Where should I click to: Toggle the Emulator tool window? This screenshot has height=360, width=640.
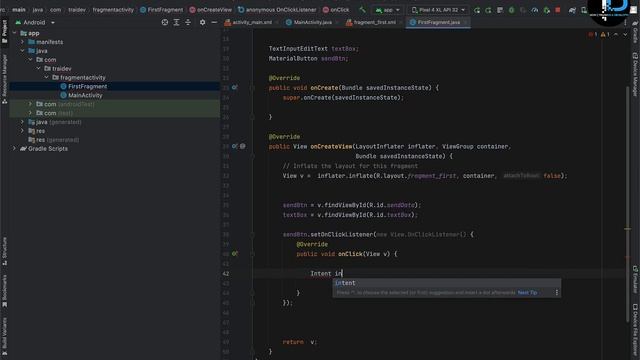click(635, 280)
